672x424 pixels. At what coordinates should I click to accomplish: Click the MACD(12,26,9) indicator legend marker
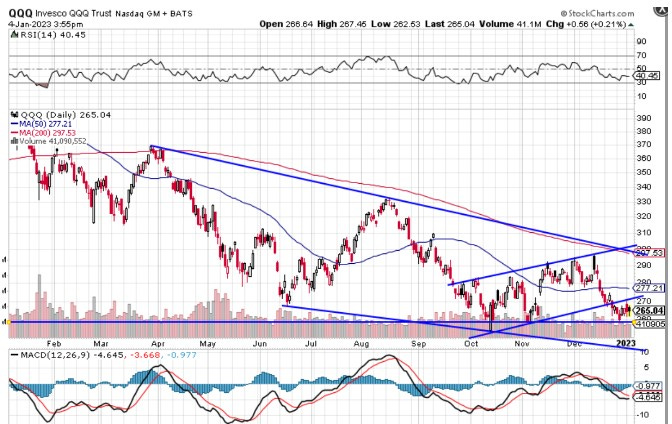point(11,355)
